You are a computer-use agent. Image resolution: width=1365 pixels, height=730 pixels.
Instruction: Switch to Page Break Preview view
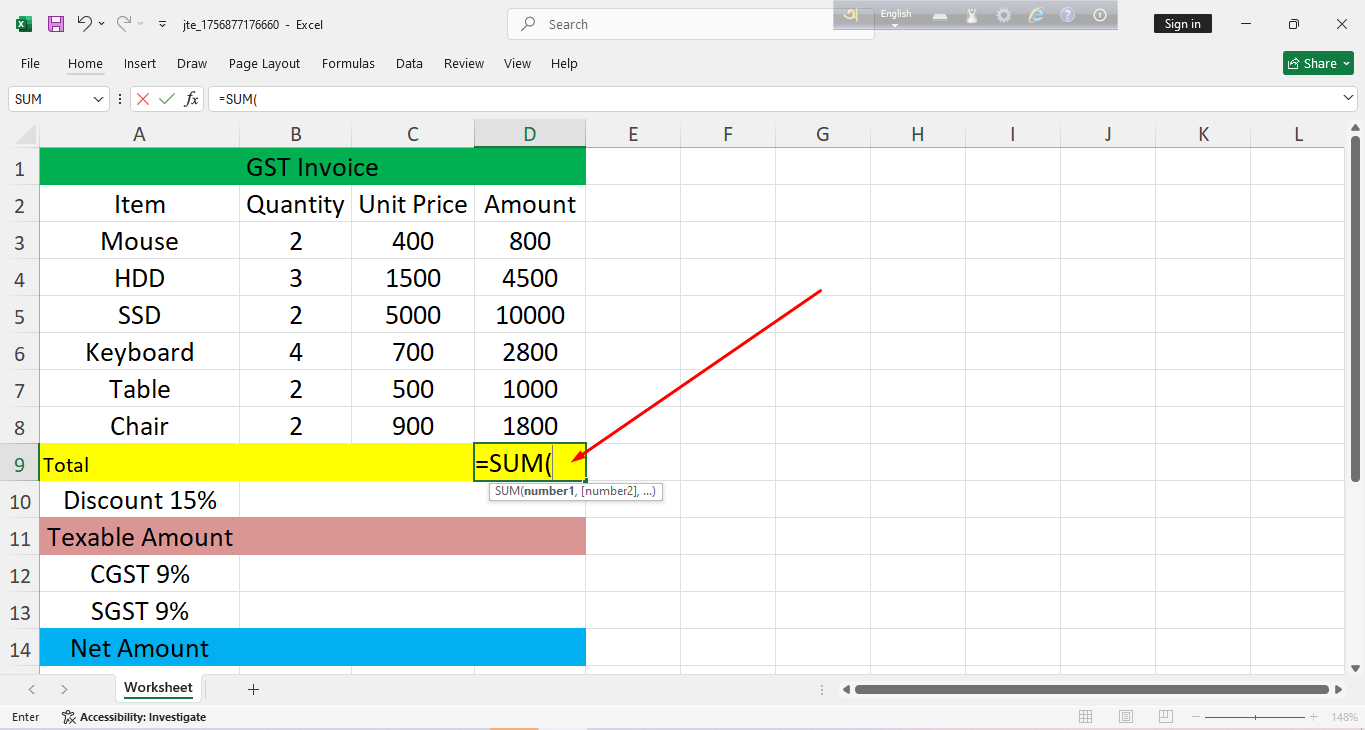pyautogui.click(x=1166, y=717)
